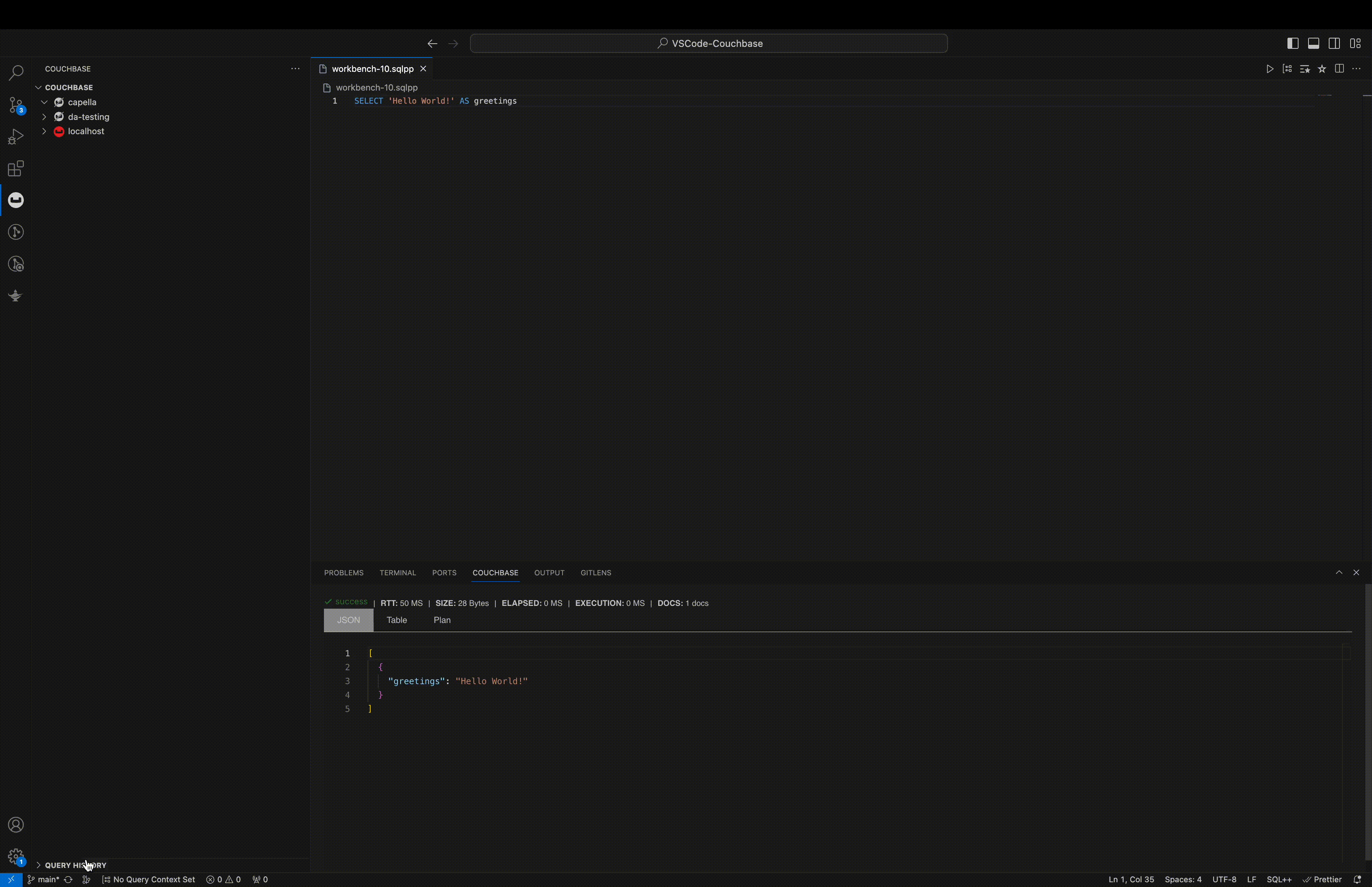Switch to the PROBLEMS panel tab
This screenshot has height=887, width=1372.
coord(344,573)
